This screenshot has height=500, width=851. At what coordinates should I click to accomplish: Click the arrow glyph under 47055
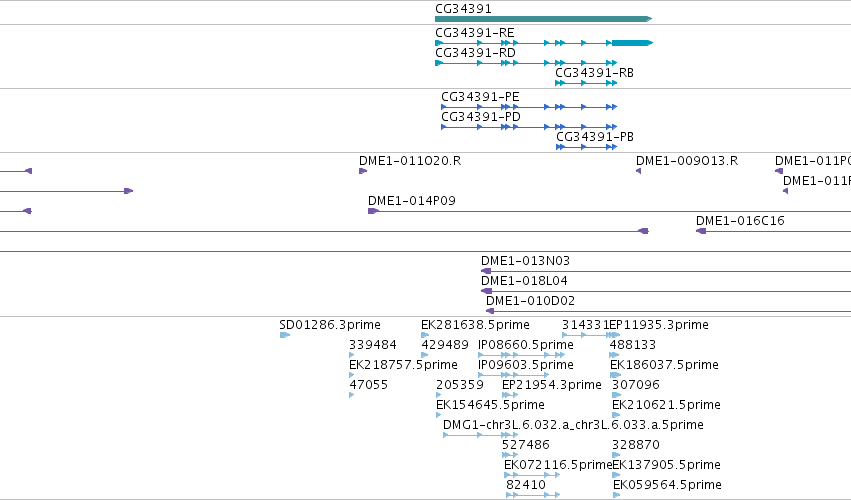coord(352,395)
